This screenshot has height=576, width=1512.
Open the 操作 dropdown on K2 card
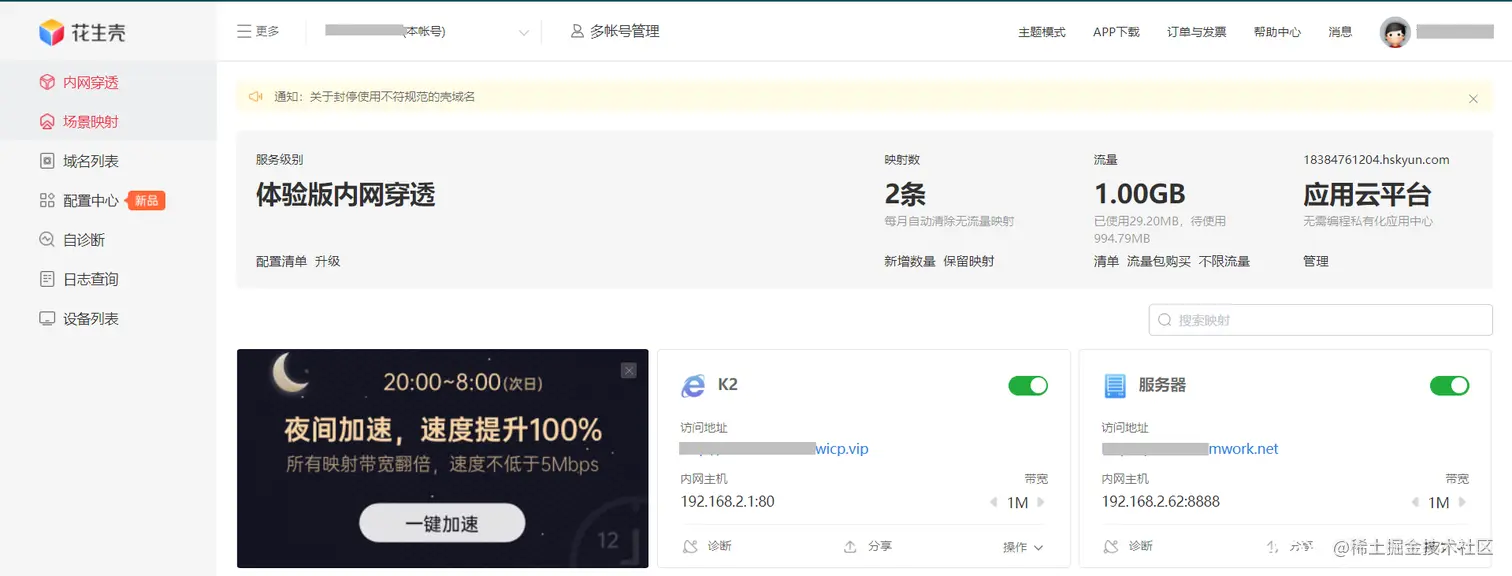[x=1022, y=547]
